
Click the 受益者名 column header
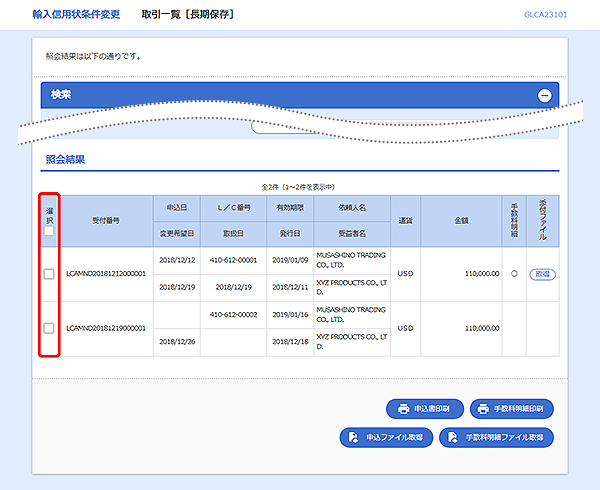[x=352, y=234]
